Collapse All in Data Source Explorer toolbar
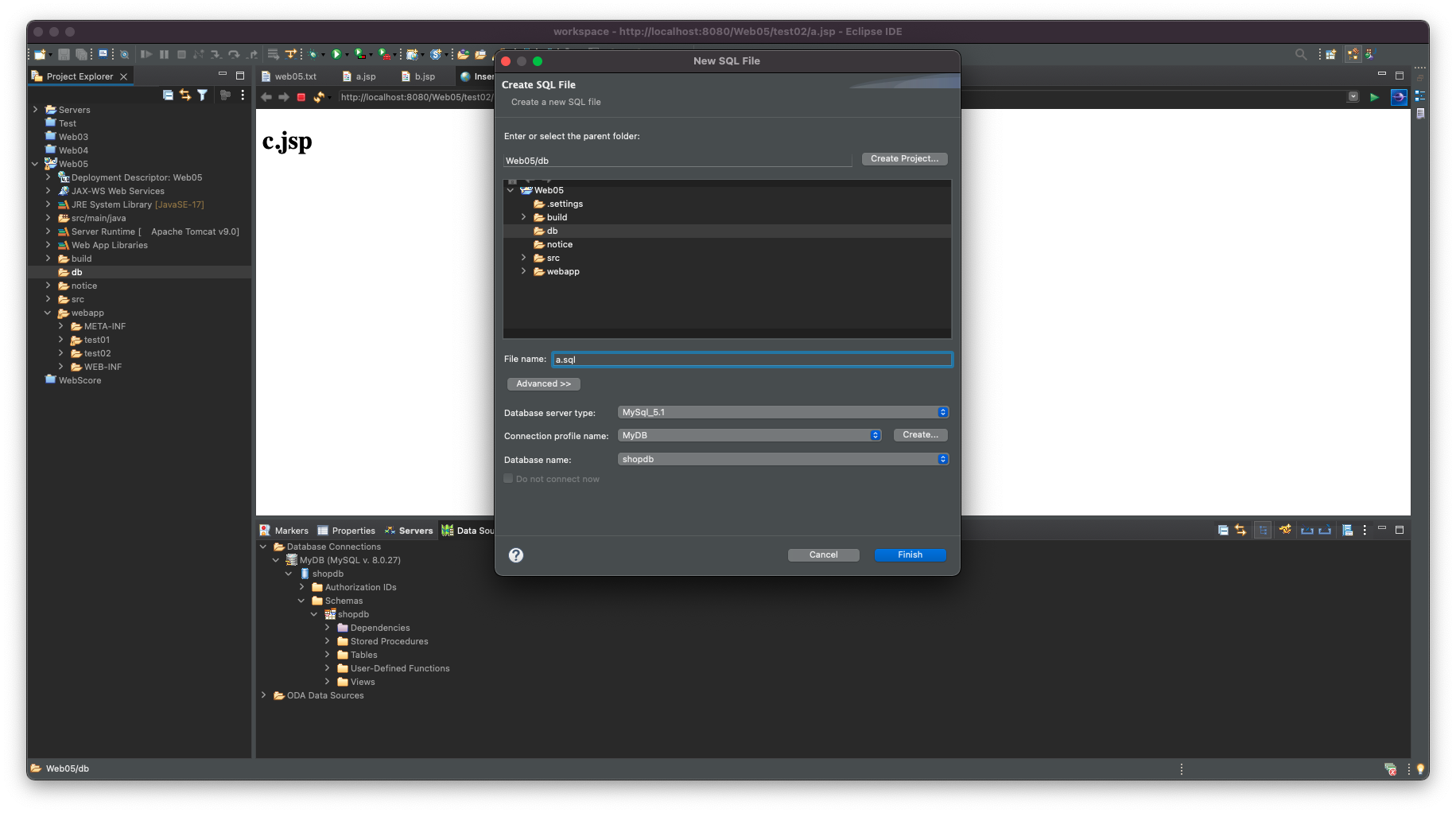The image size is (1456, 813). tap(1223, 530)
